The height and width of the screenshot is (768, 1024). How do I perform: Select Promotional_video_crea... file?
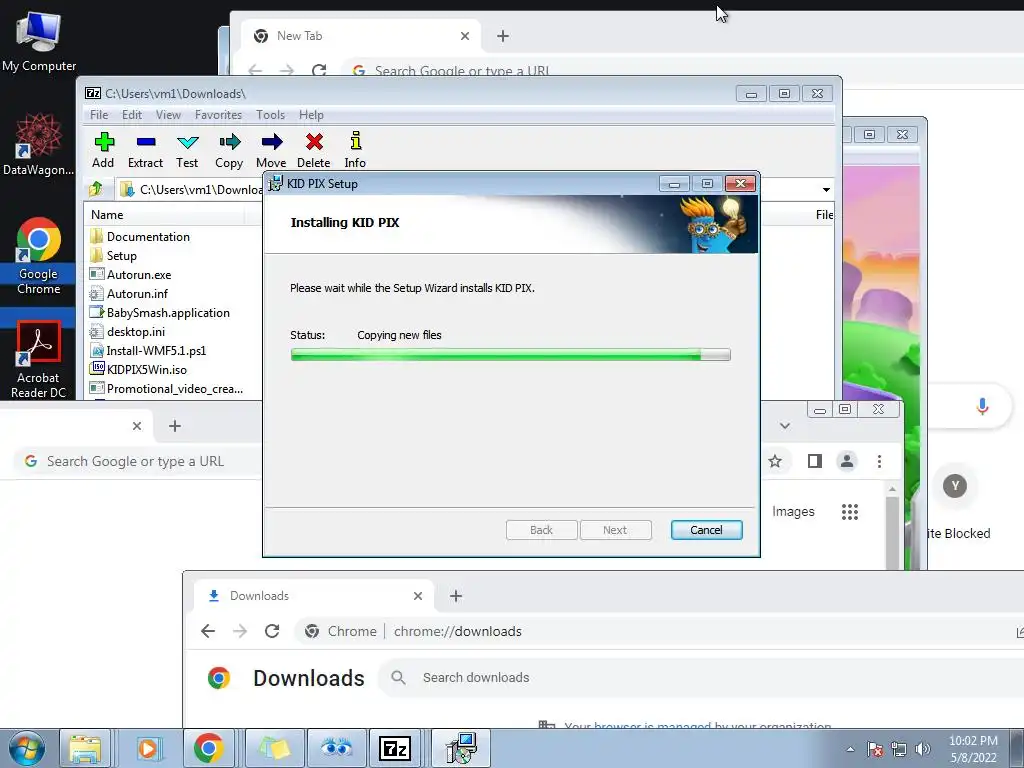pos(174,389)
